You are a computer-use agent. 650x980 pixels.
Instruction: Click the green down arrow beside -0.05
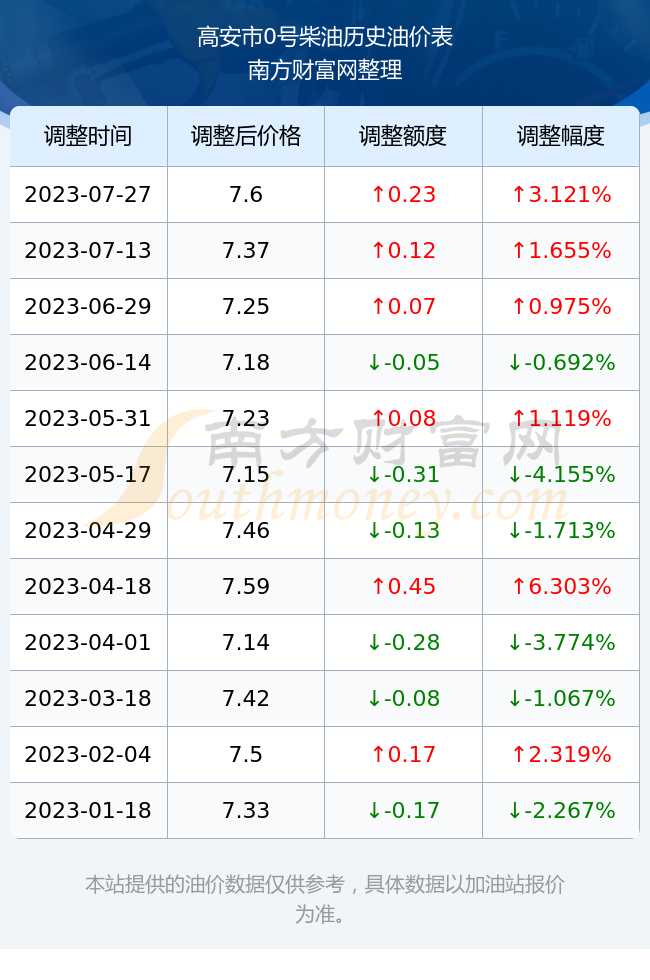coord(374,362)
